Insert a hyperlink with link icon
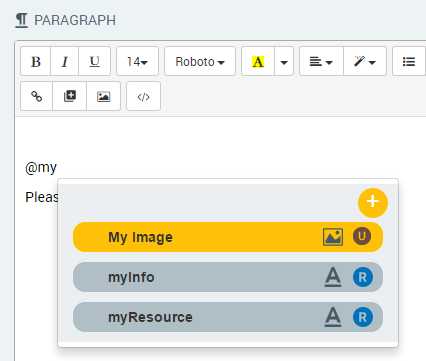The image size is (426, 361). tap(37, 96)
